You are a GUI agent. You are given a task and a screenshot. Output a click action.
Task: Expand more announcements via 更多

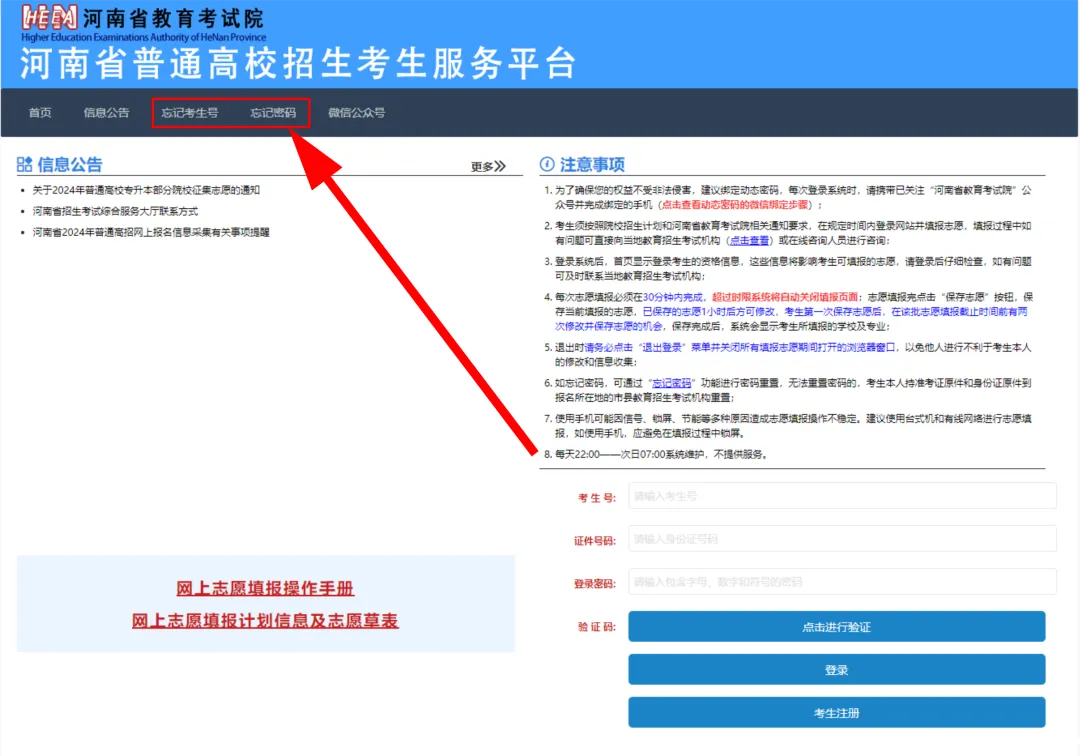point(488,167)
